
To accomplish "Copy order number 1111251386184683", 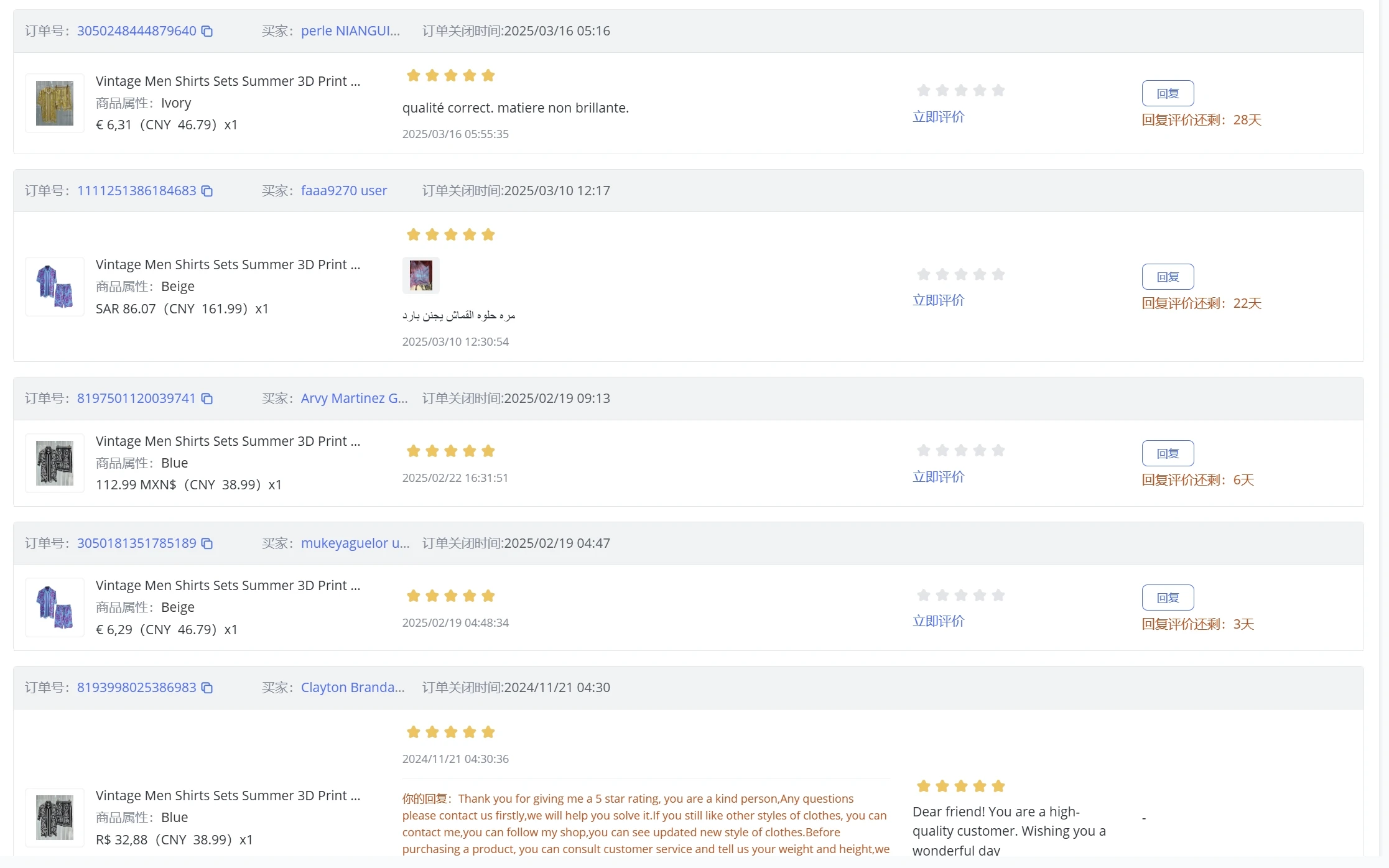I will tap(207, 191).
